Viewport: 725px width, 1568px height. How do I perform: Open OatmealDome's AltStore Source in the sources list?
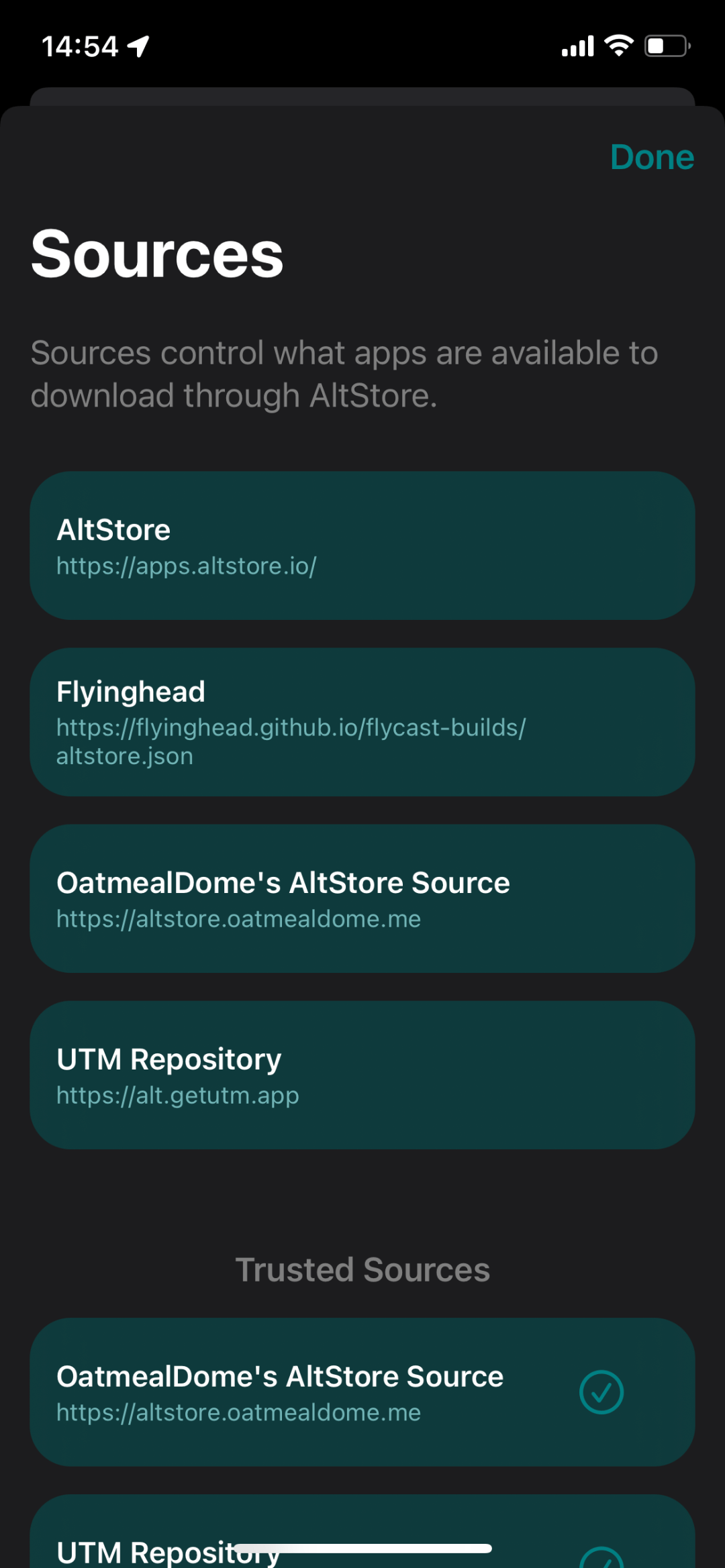(362, 898)
